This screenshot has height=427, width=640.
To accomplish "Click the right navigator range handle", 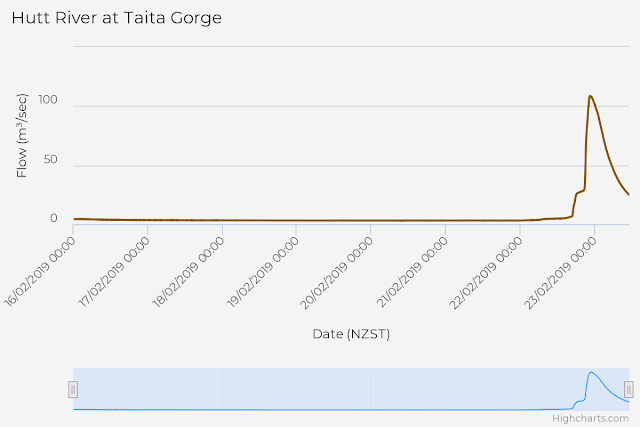I will [x=629, y=389].
